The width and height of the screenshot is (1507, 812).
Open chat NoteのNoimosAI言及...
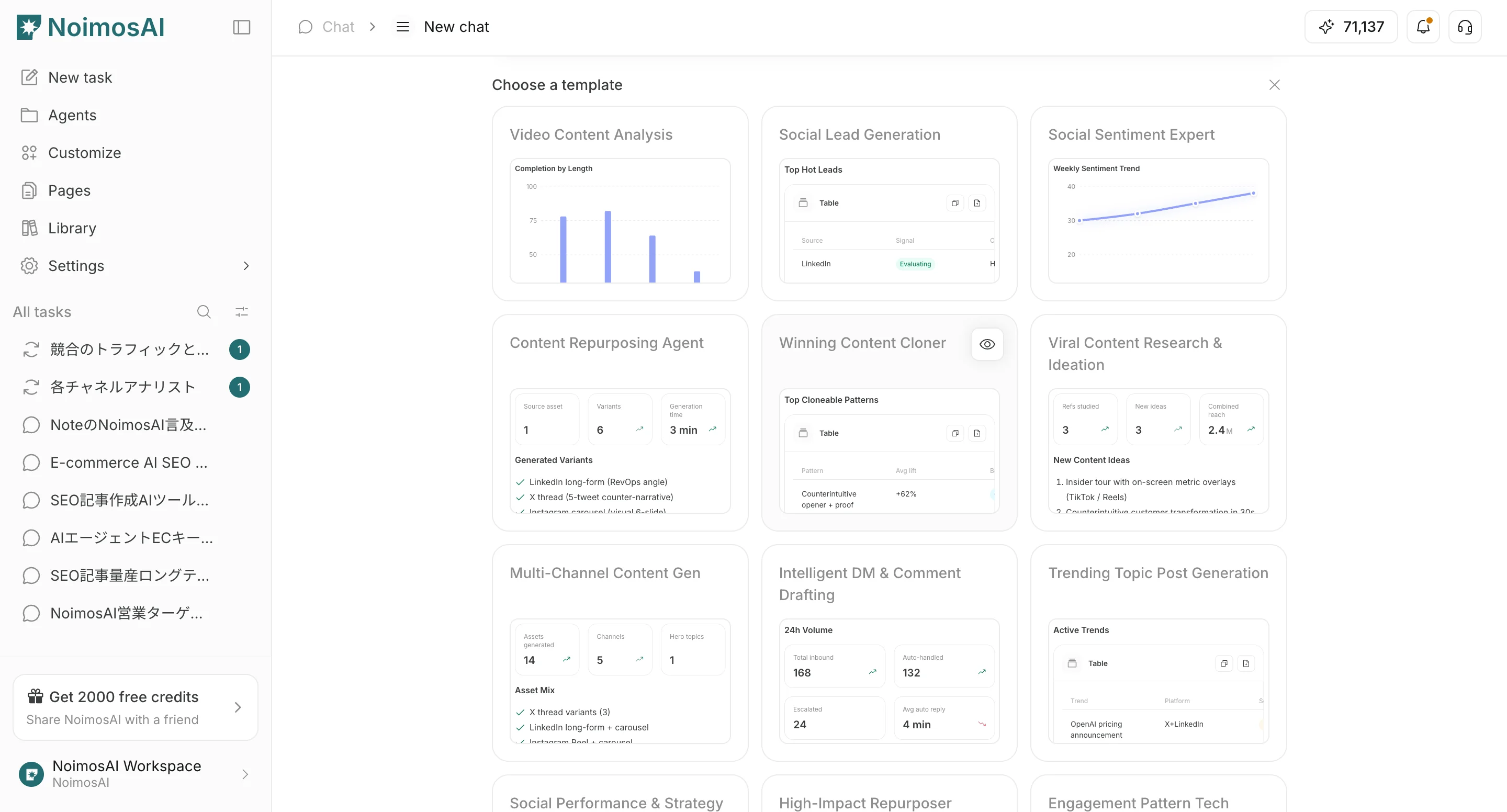pyautogui.click(x=135, y=425)
